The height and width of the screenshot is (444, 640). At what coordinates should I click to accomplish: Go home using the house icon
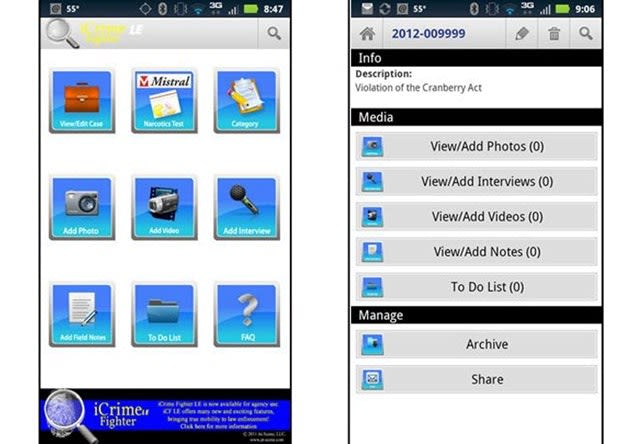coord(366,33)
